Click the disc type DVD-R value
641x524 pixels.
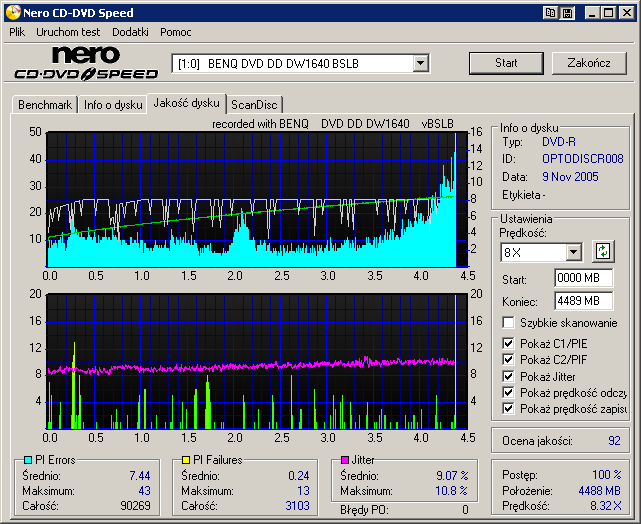point(559,142)
